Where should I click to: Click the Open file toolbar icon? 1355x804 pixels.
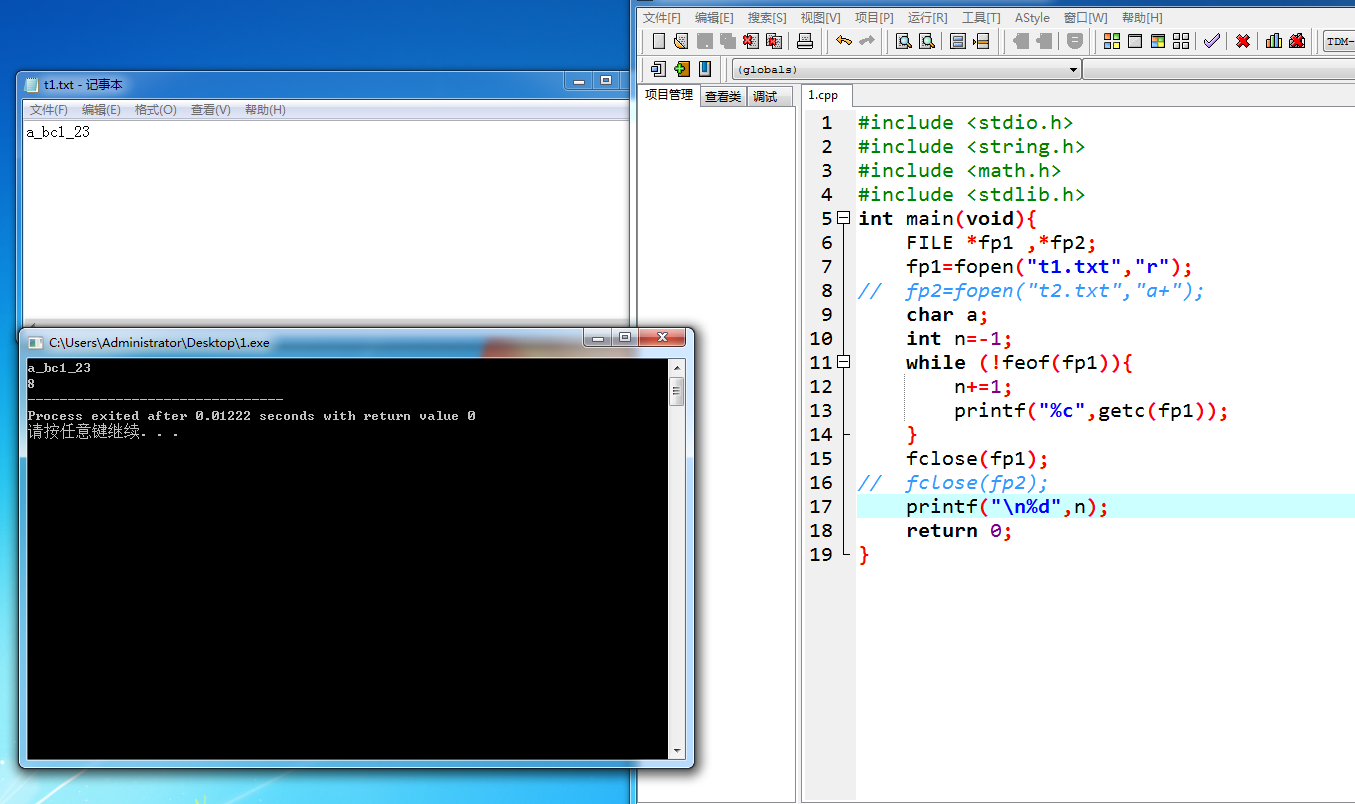point(681,41)
